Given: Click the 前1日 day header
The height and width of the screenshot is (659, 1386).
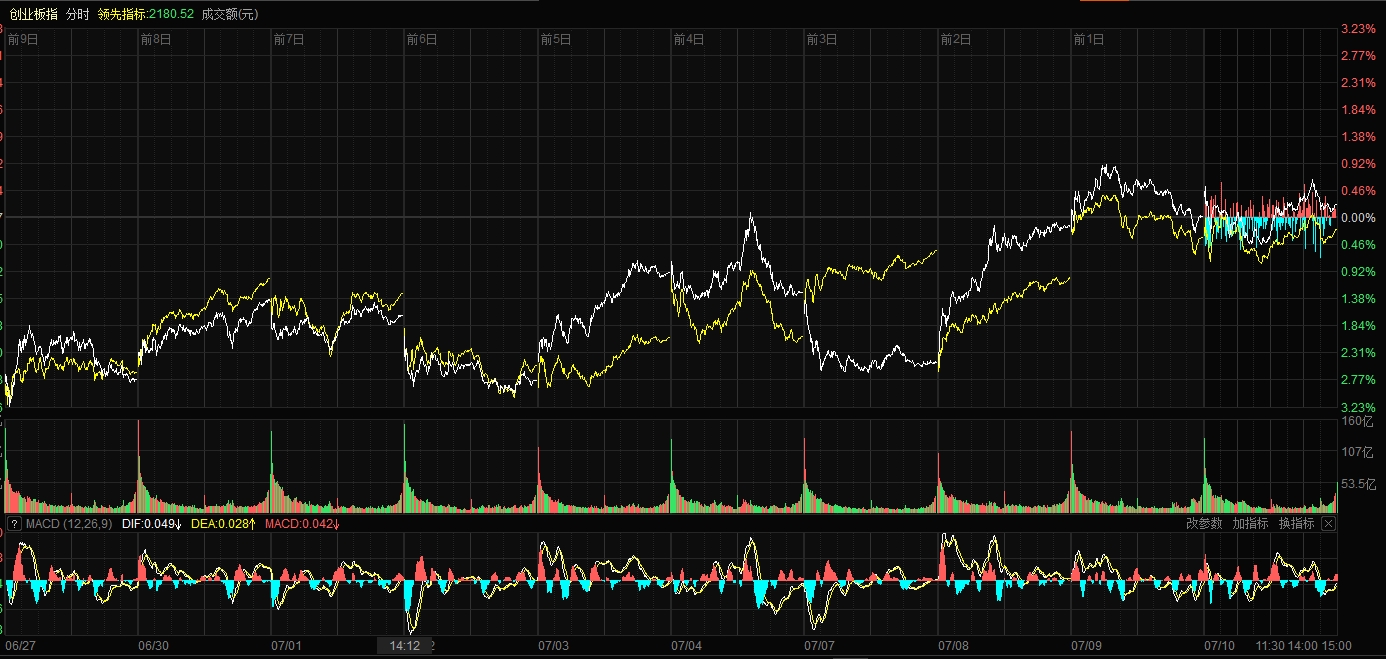Looking at the screenshot, I should pyautogui.click(x=1088, y=39).
